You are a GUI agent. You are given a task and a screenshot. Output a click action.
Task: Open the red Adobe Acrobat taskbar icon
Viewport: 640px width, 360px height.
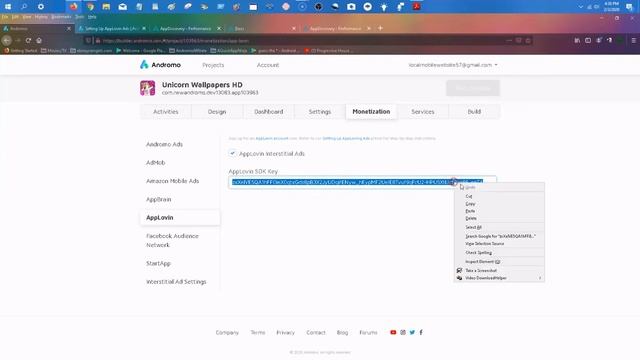416,7
